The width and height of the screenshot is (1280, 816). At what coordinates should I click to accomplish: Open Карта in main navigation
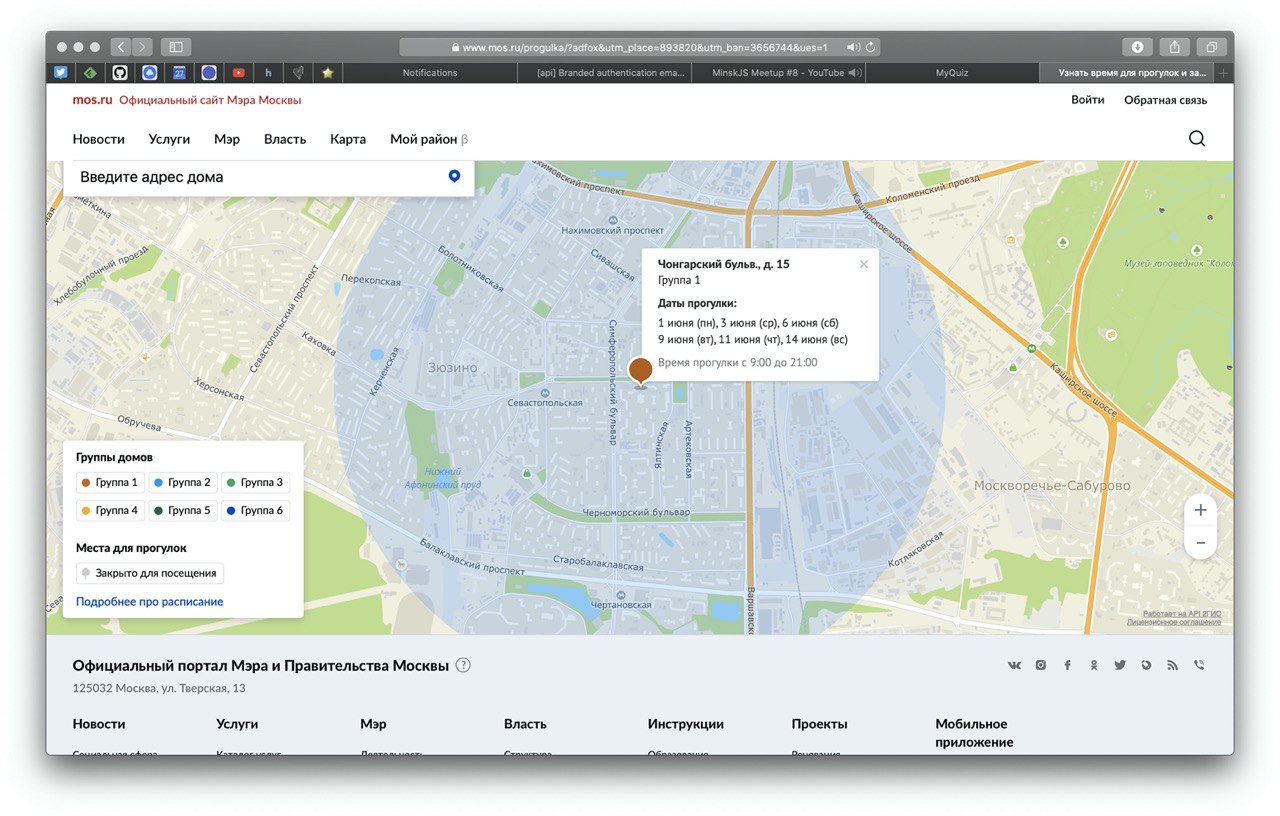(x=348, y=139)
